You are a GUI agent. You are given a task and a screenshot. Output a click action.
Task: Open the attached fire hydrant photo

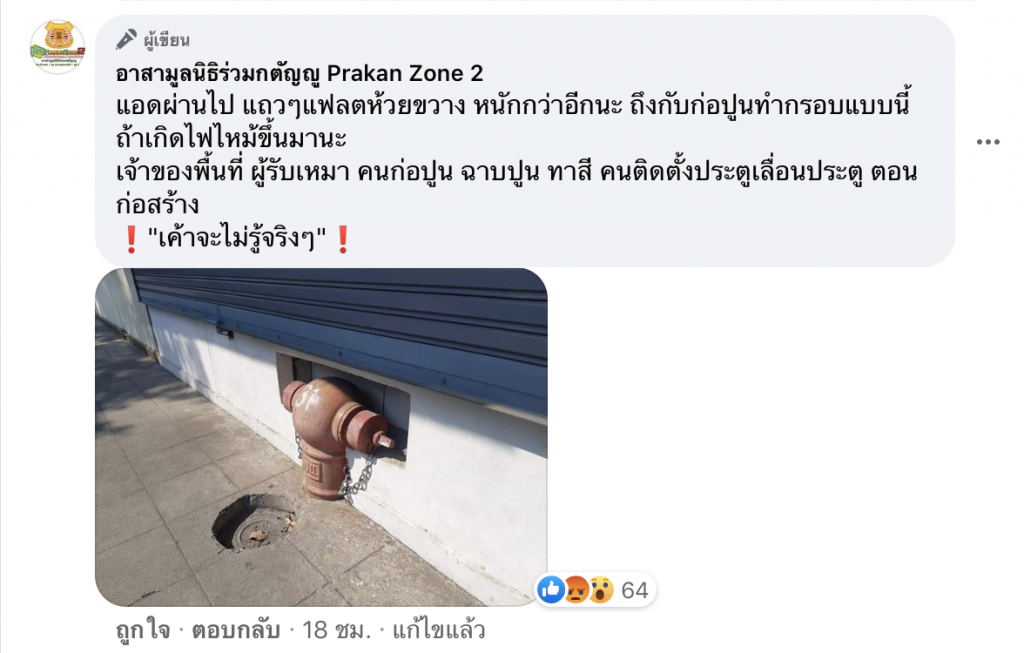321,437
